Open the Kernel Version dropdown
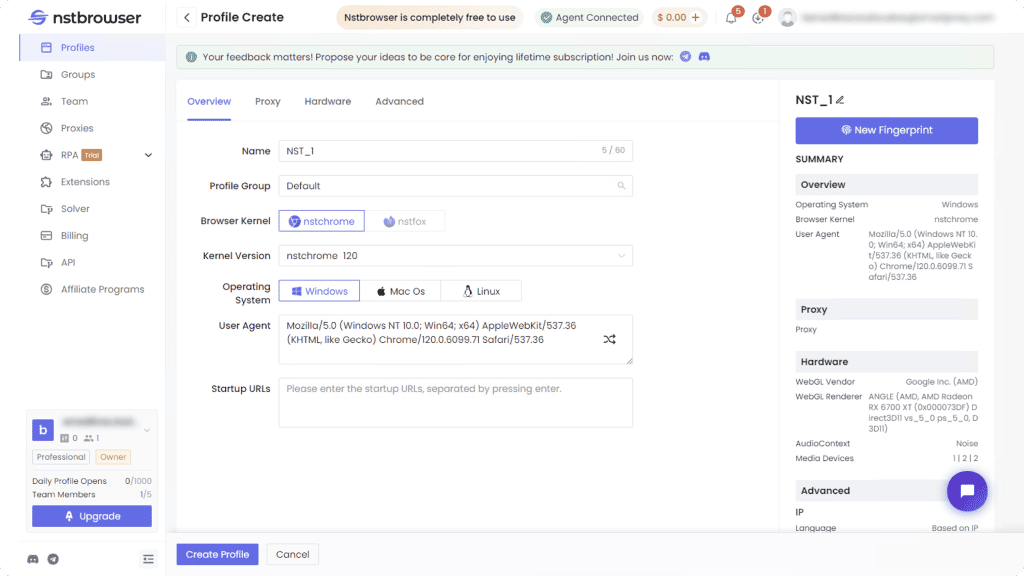This screenshot has height=576, width=1024. [x=455, y=256]
